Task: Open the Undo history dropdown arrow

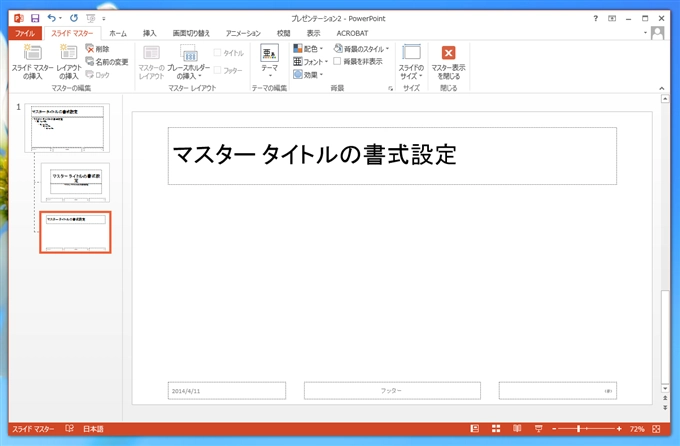Action: [60, 18]
